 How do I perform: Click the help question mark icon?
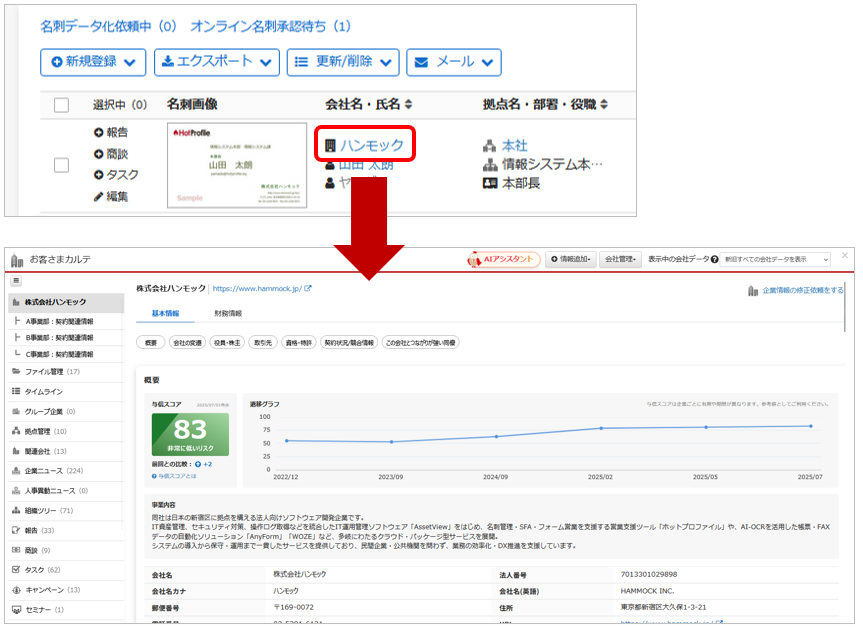click(714, 260)
